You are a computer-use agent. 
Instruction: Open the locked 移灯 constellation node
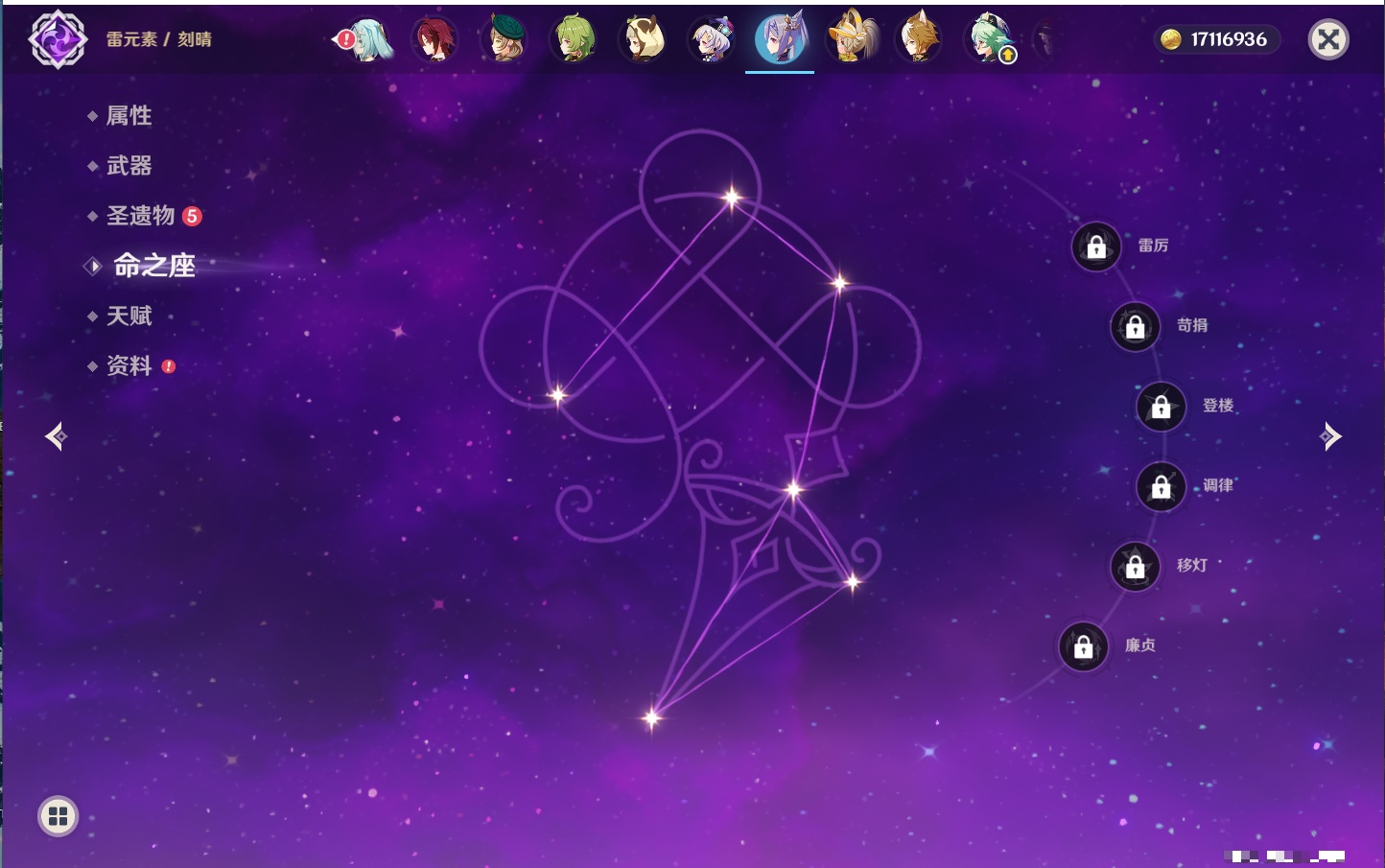1136,566
